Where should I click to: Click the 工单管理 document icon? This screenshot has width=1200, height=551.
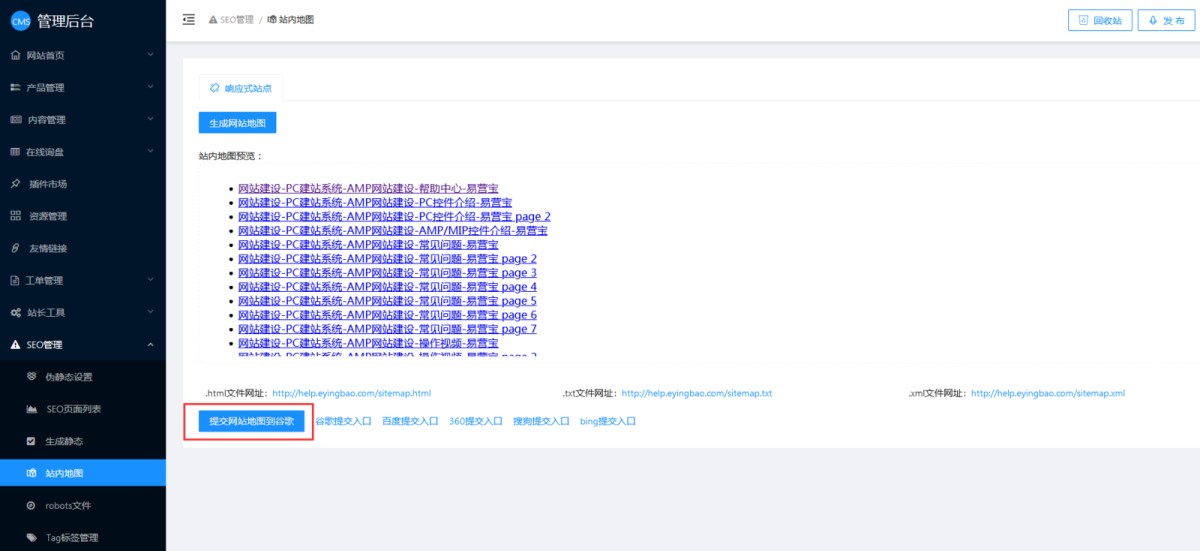point(15,280)
